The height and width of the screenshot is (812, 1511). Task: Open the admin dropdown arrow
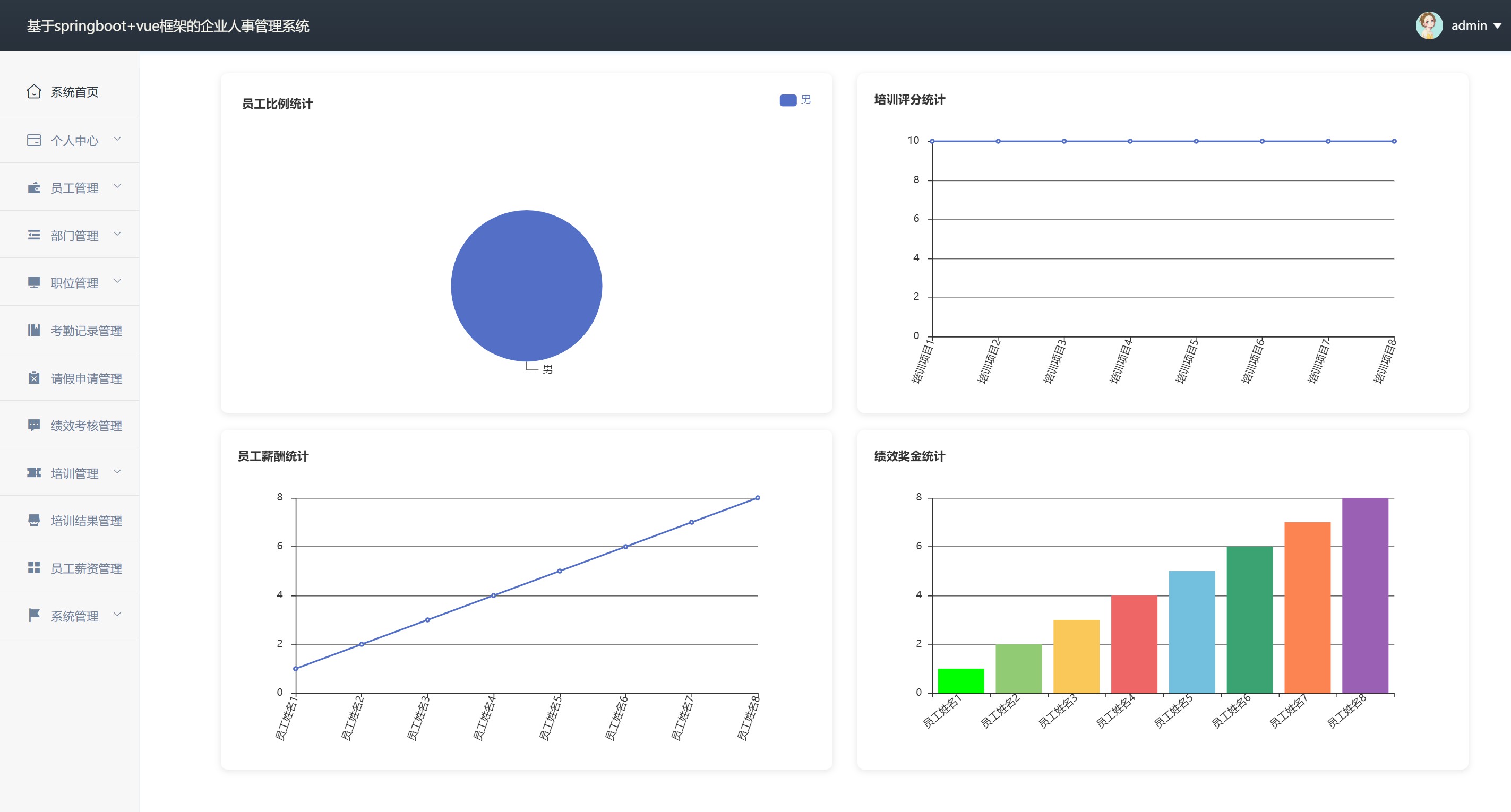(x=1497, y=26)
